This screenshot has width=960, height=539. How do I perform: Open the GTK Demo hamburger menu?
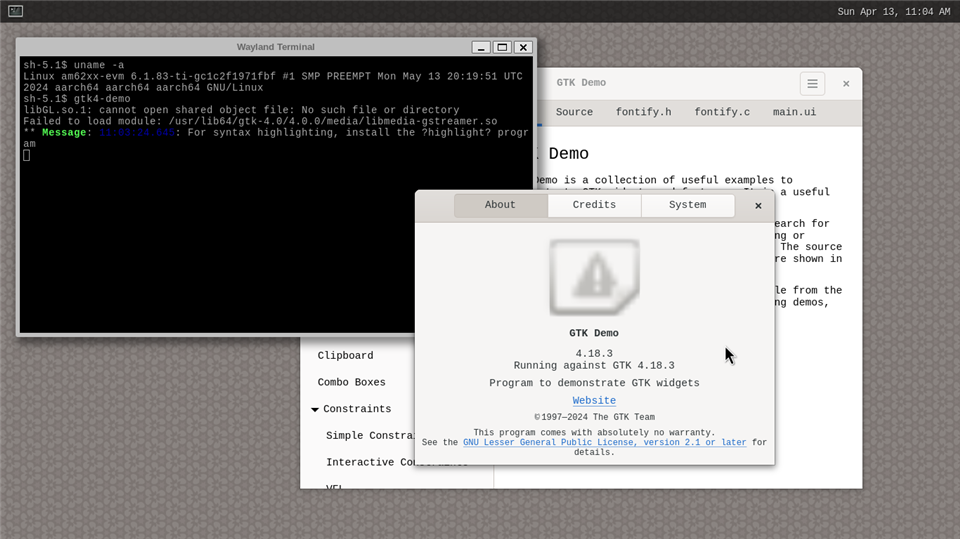(812, 84)
